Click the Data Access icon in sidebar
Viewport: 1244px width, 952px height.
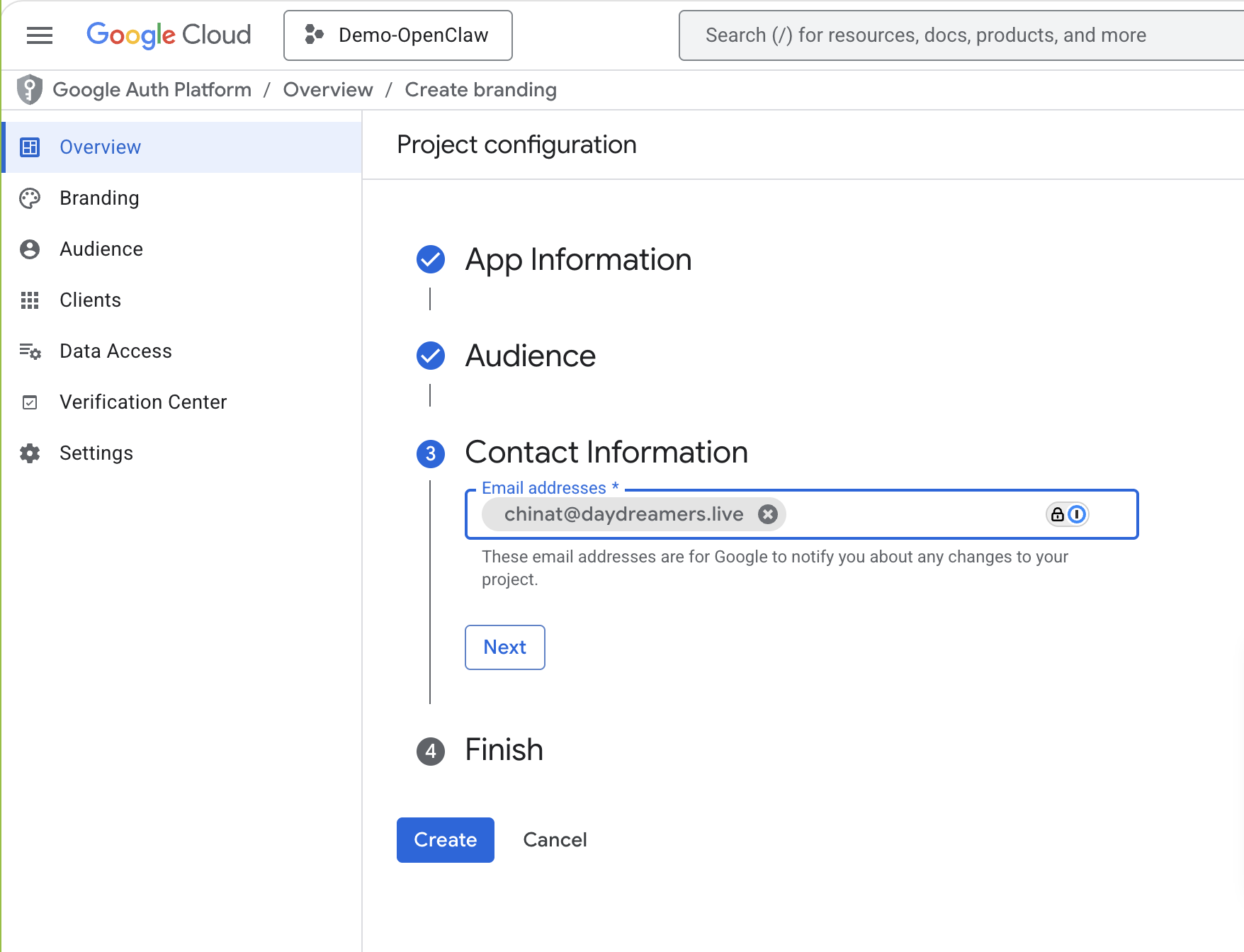click(x=29, y=351)
